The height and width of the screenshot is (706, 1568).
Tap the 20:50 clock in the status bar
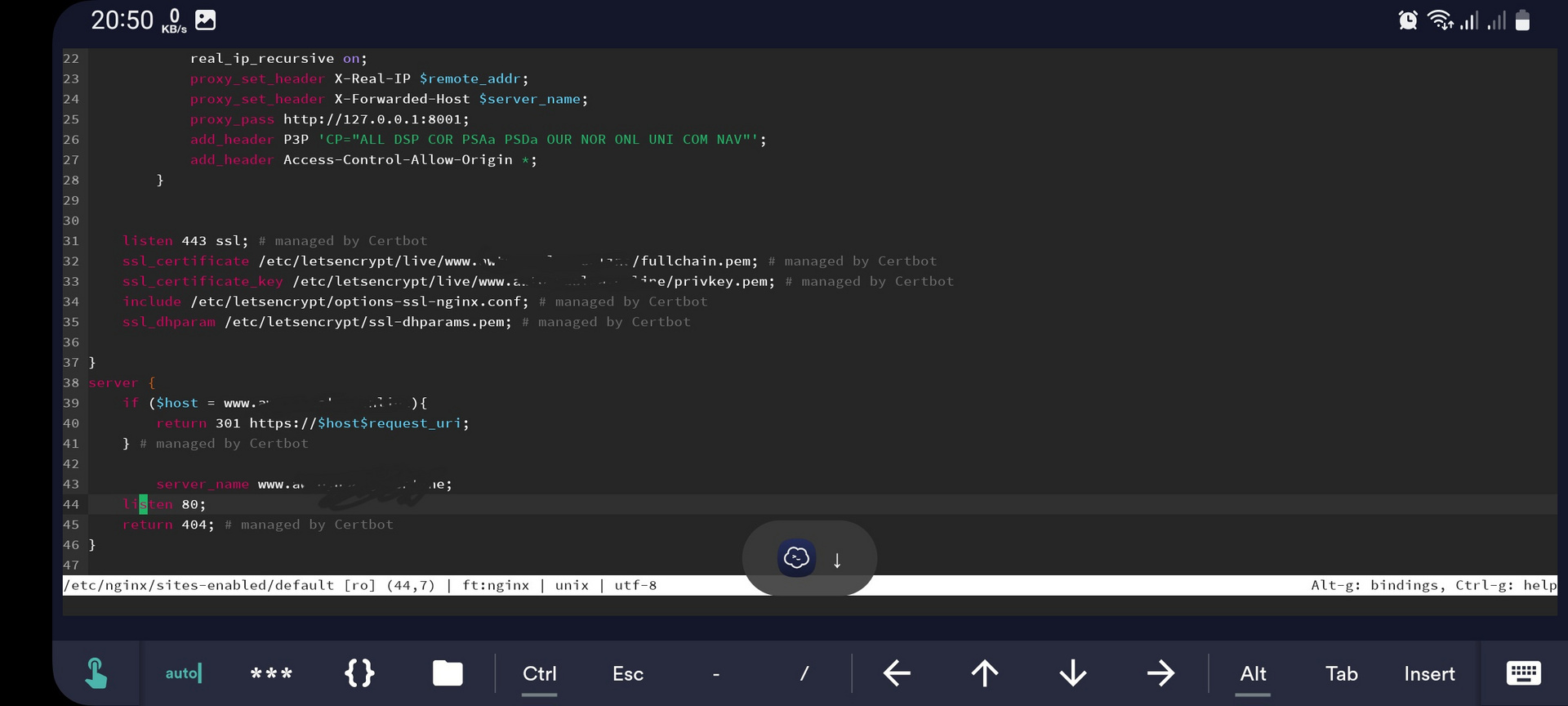coord(122,20)
